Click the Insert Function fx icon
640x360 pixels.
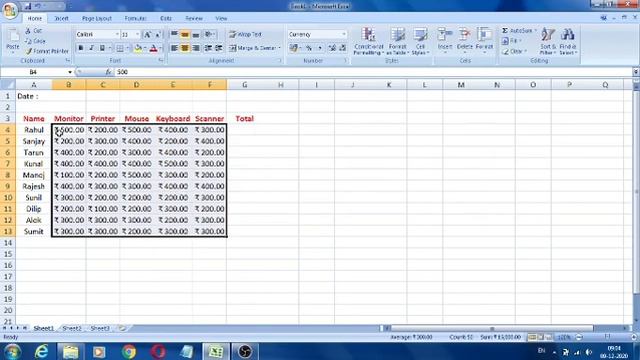(108, 72)
